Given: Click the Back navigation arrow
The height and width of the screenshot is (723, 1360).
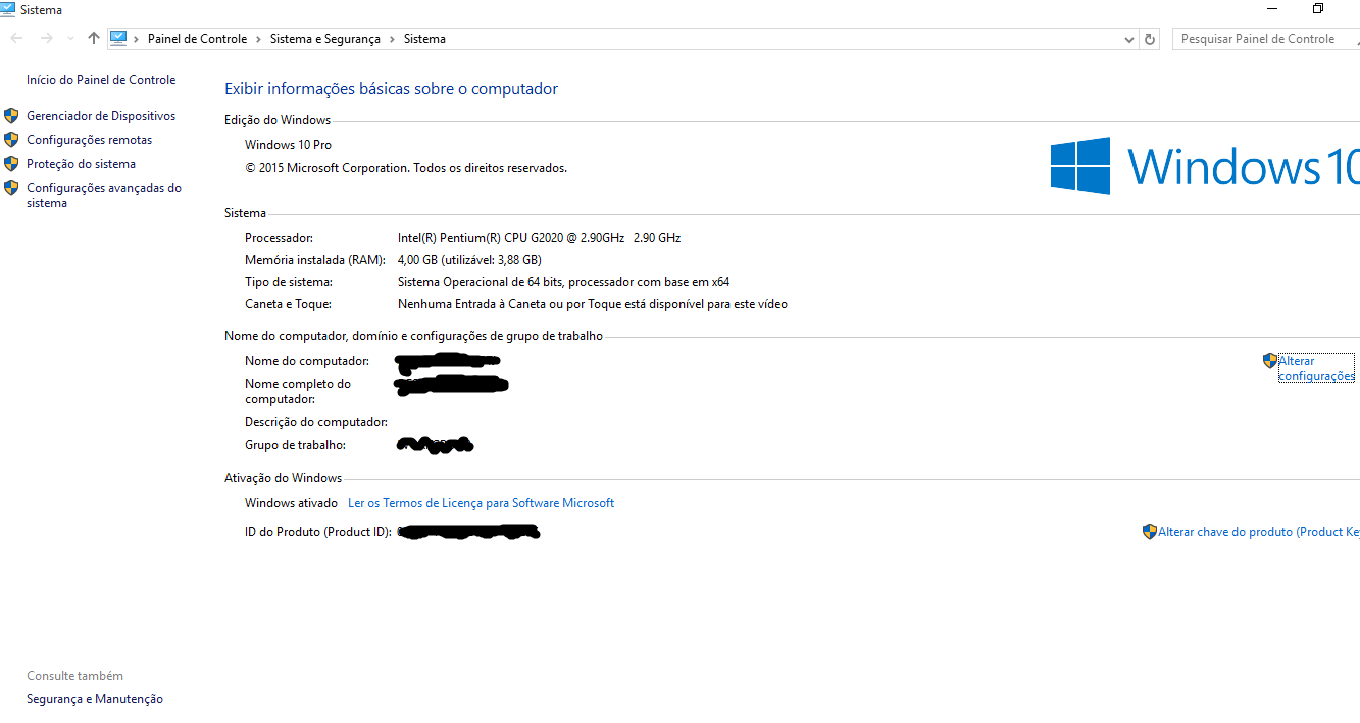Looking at the screenshot, I should click(x=16, y=38).
